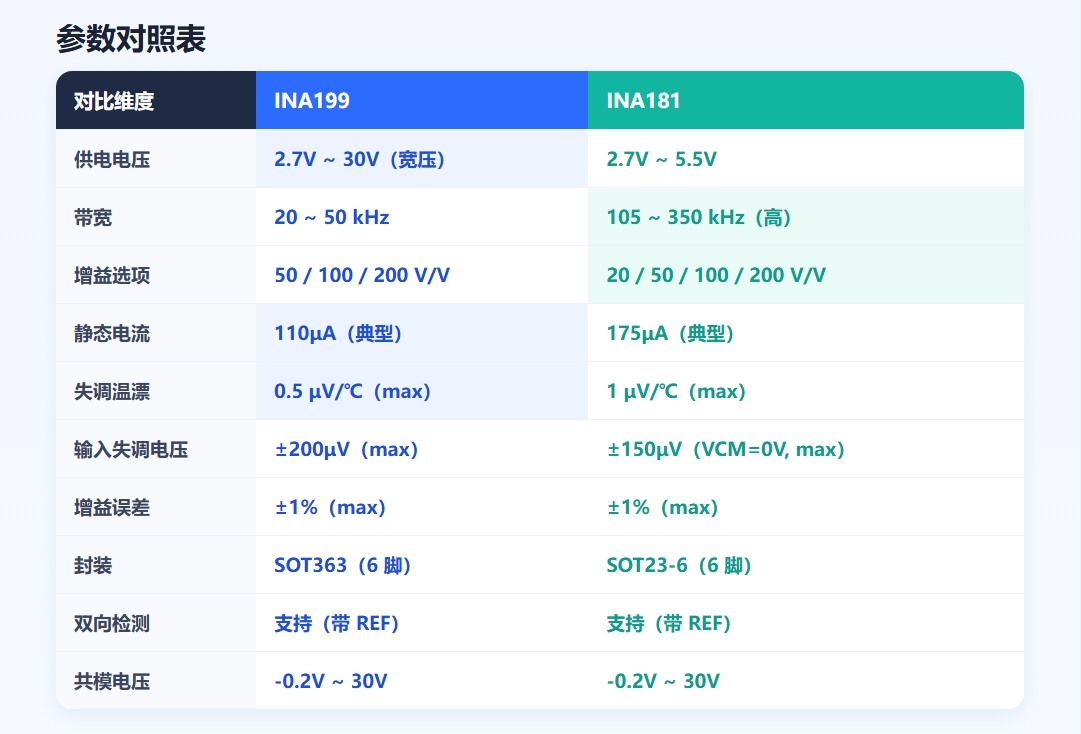
Task: Click the INA181 ±1%（max）cell
Action: (x=806, y=507)
